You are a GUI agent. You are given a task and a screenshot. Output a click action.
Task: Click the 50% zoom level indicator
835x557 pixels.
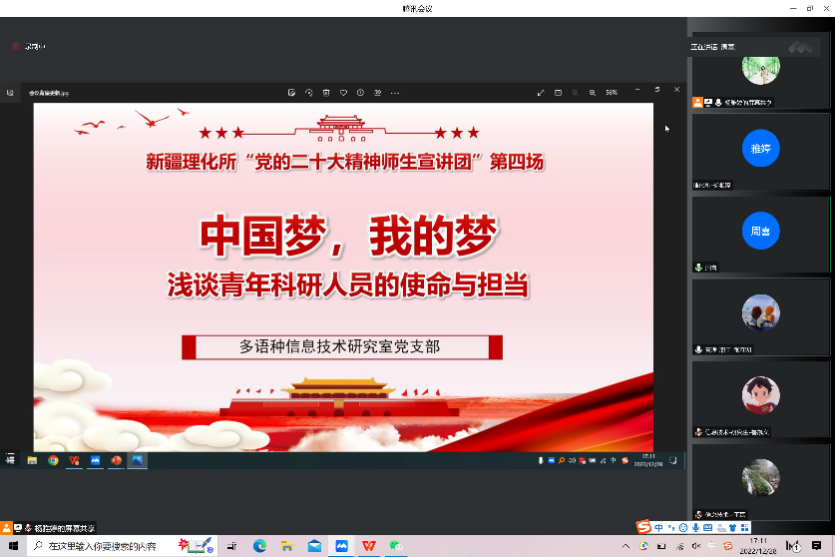pos(611,92)
